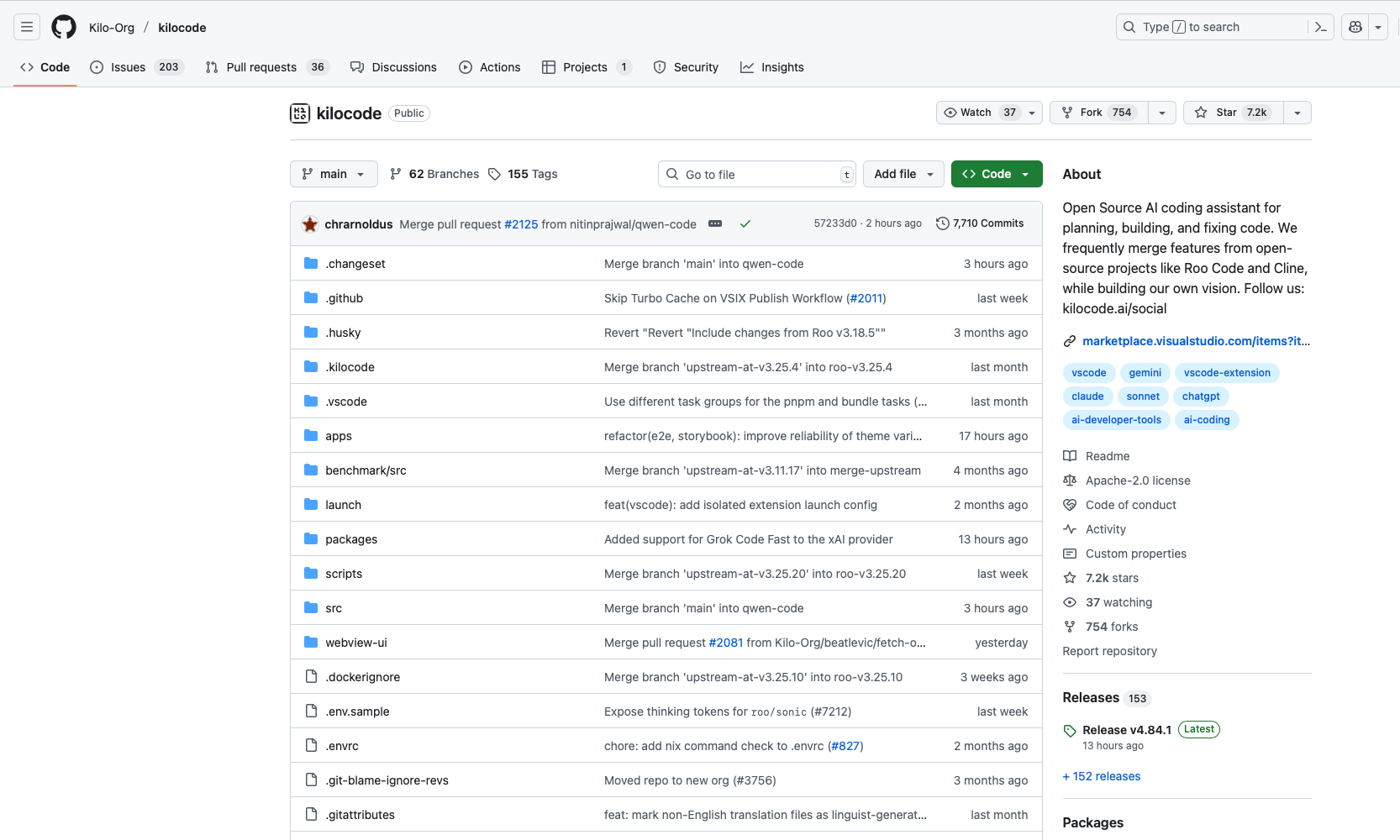Open the packages folder
The width and height of the screenshot is (1400, 840).
pos(351,539)
